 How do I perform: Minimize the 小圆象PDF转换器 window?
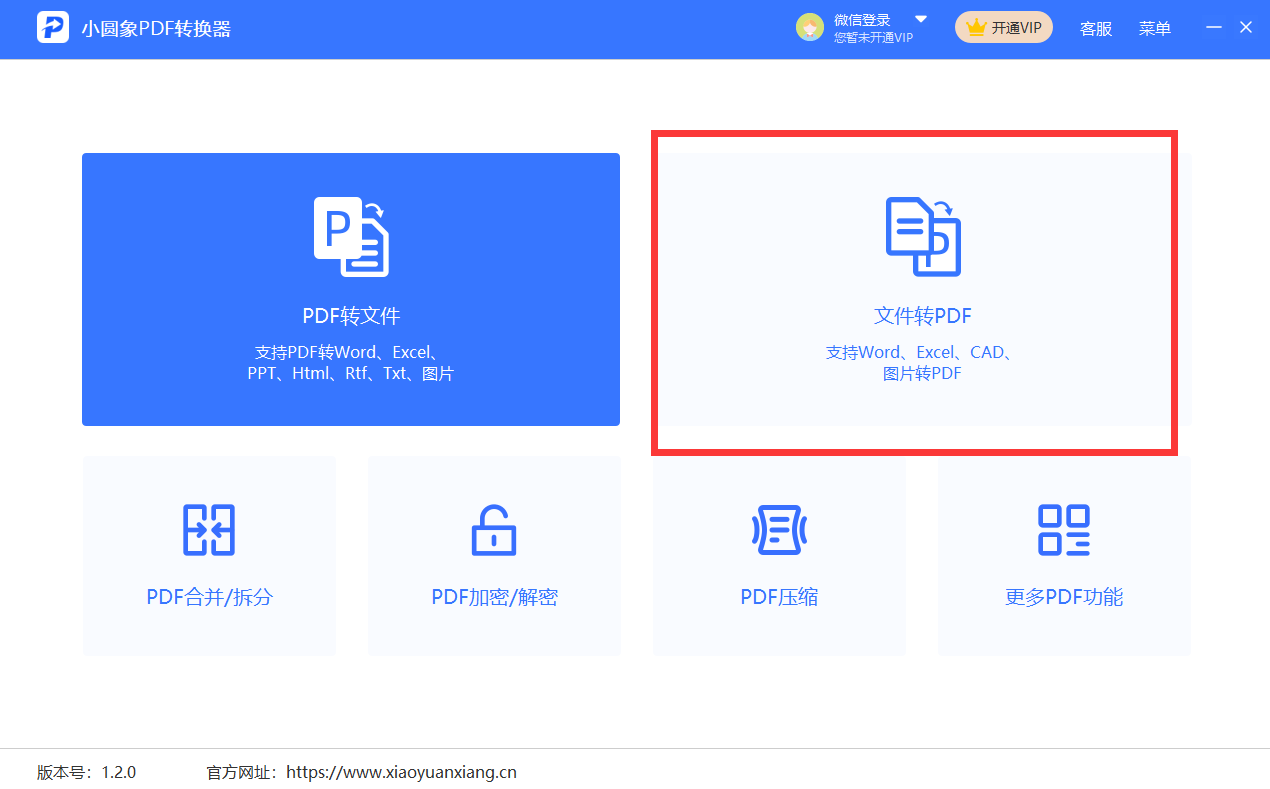1211,27
